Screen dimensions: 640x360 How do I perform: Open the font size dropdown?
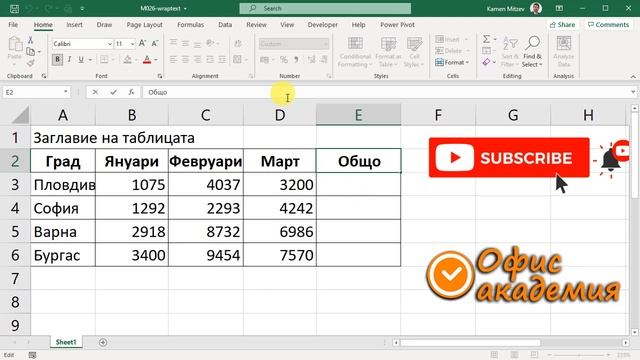[133, 44]
